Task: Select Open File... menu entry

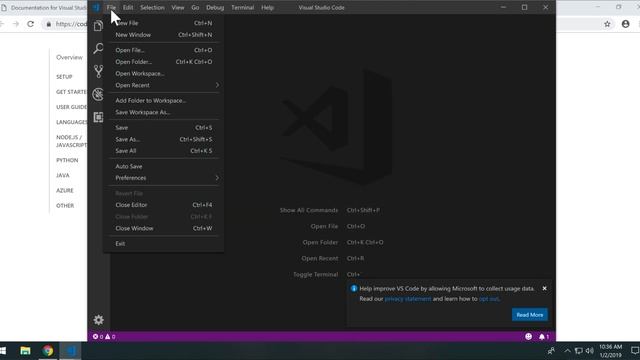Action: [163, 50]
